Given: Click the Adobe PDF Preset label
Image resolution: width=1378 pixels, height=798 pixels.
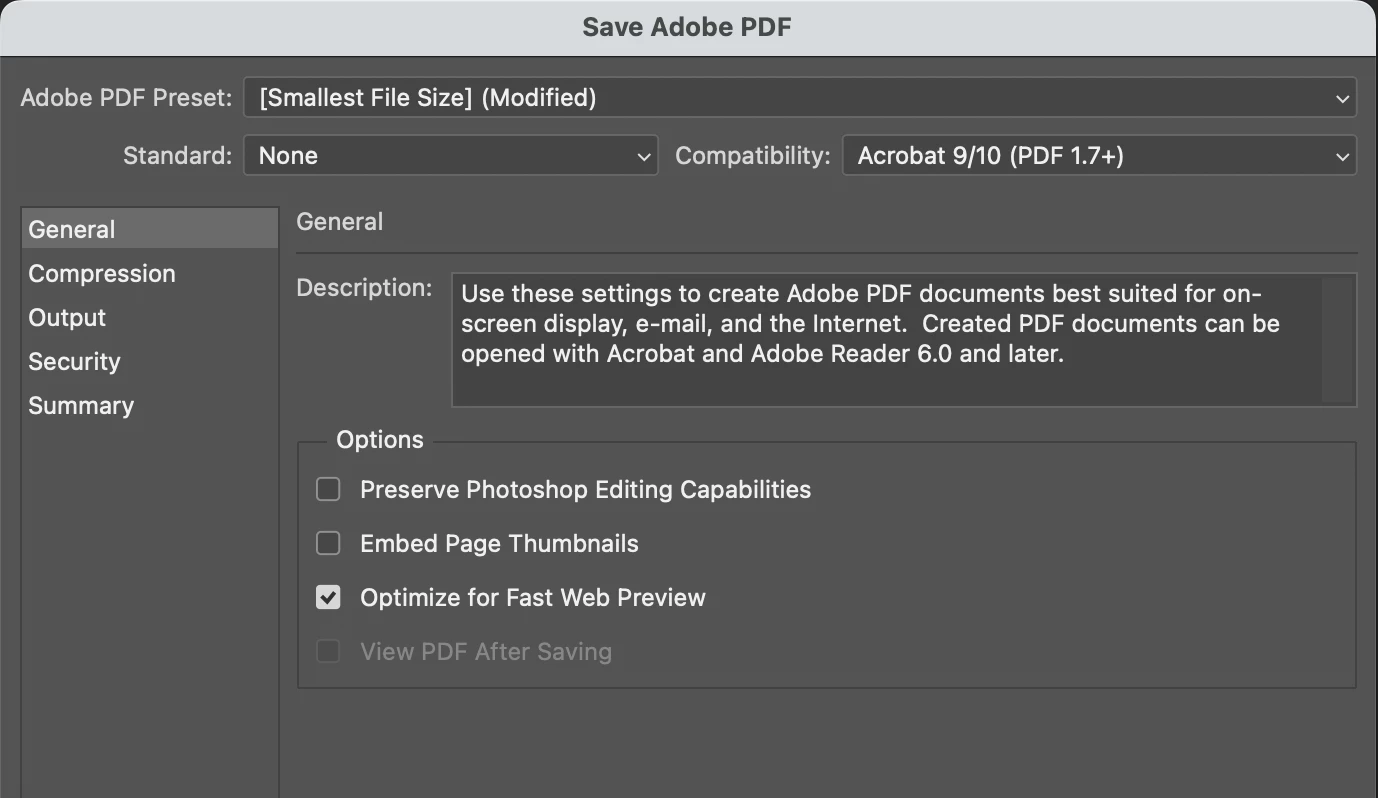Looking at the screenshot, I should [x=126, y=98].
